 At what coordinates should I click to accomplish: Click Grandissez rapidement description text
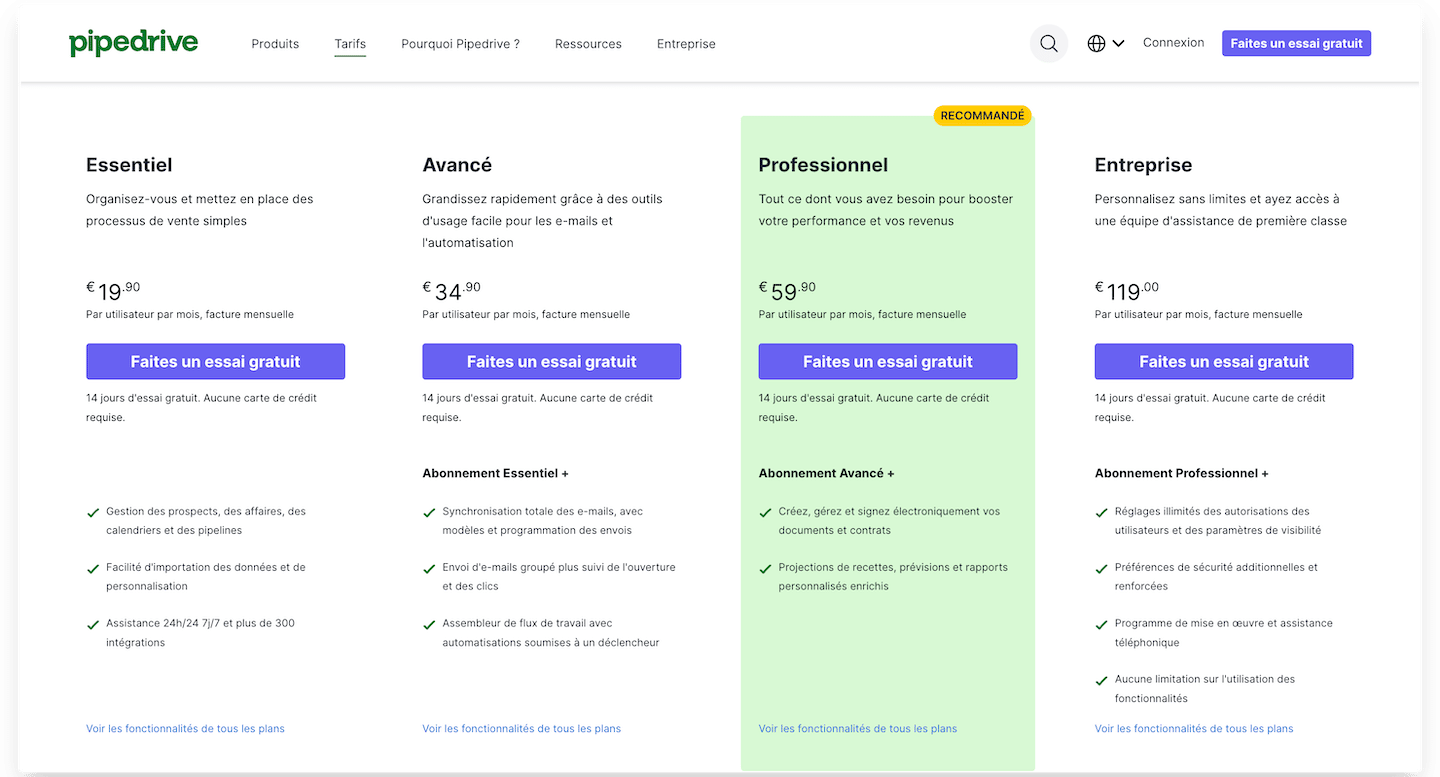coord(542,221)
